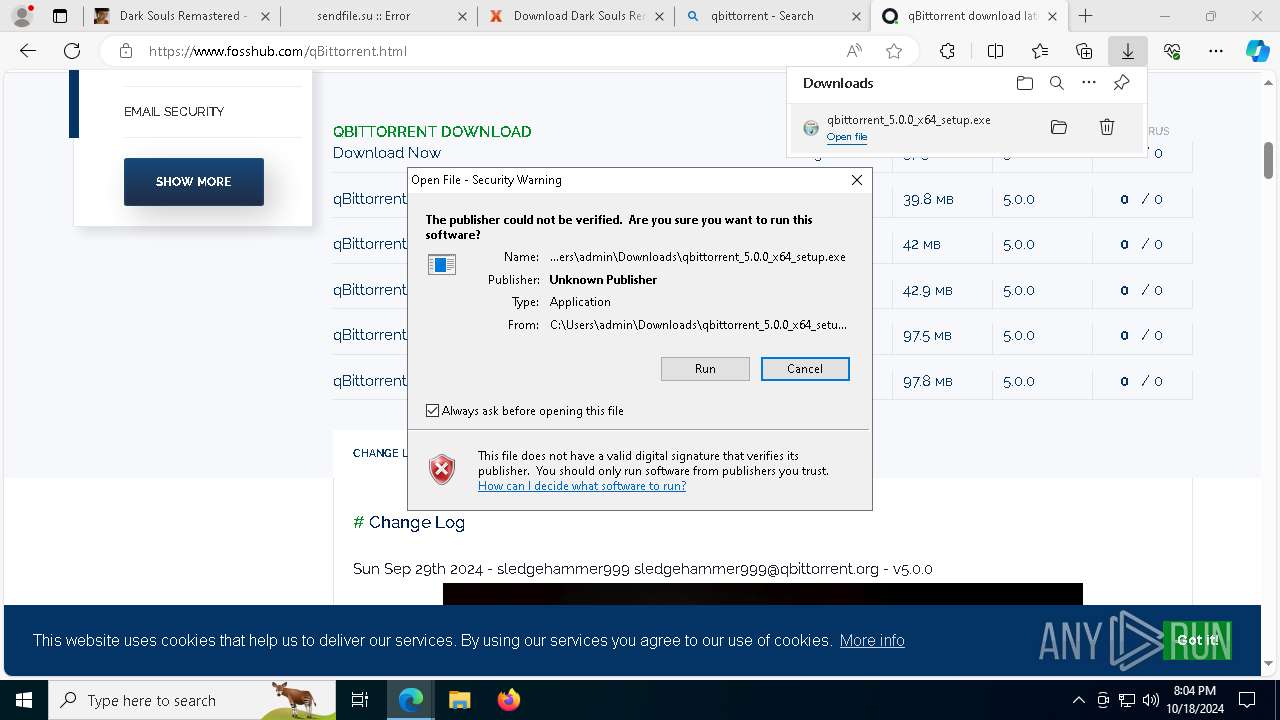Close the Security Warning dialog with X
The height and width of the screenshot is (720, 1280).
pyautogui.click(x=856, y=180)
